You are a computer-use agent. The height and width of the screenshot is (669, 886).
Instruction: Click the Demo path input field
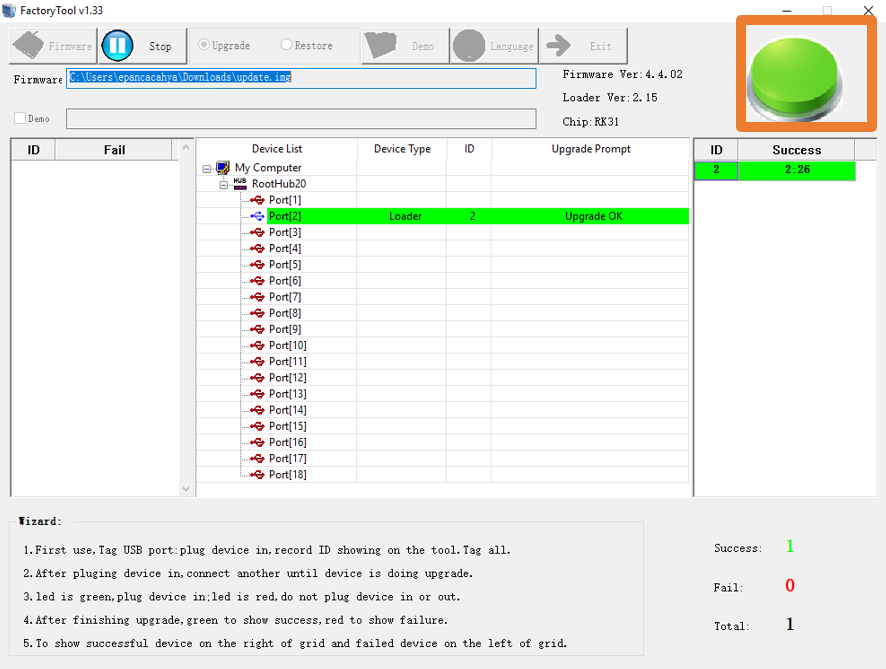[301, 119]
